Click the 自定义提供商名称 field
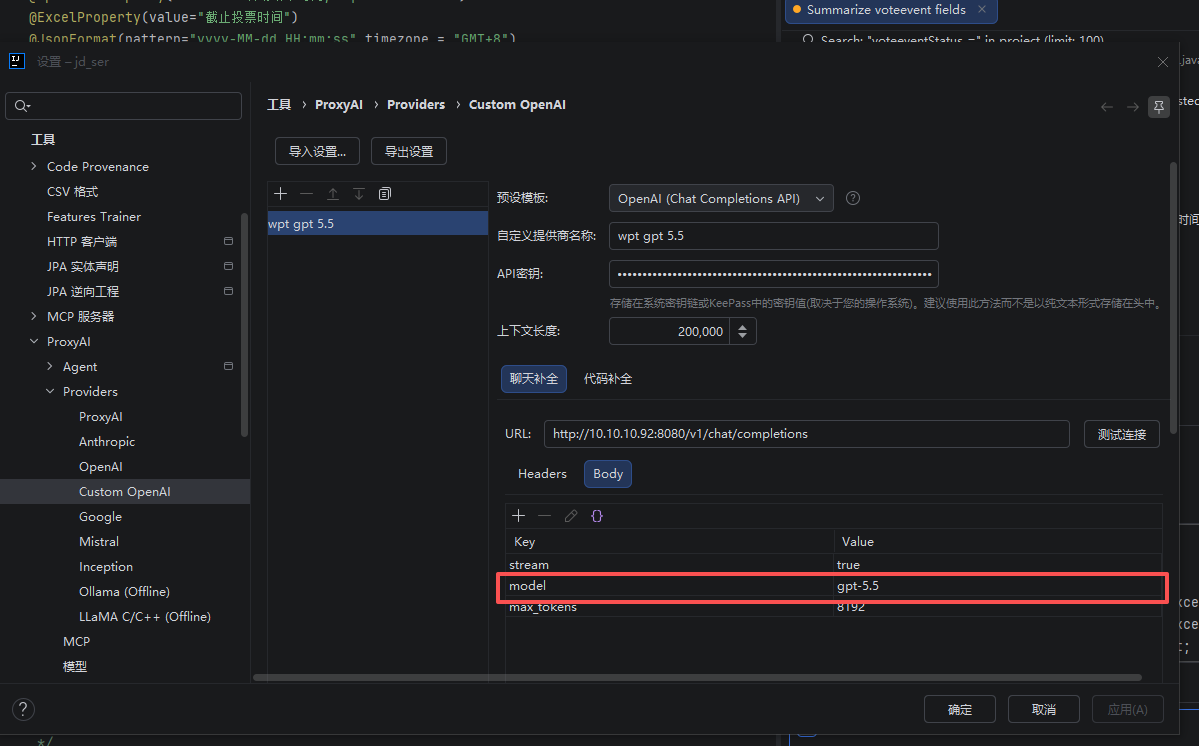Image resolution: width=1199 pixels, height=746 pixels. tap(774, 236)
